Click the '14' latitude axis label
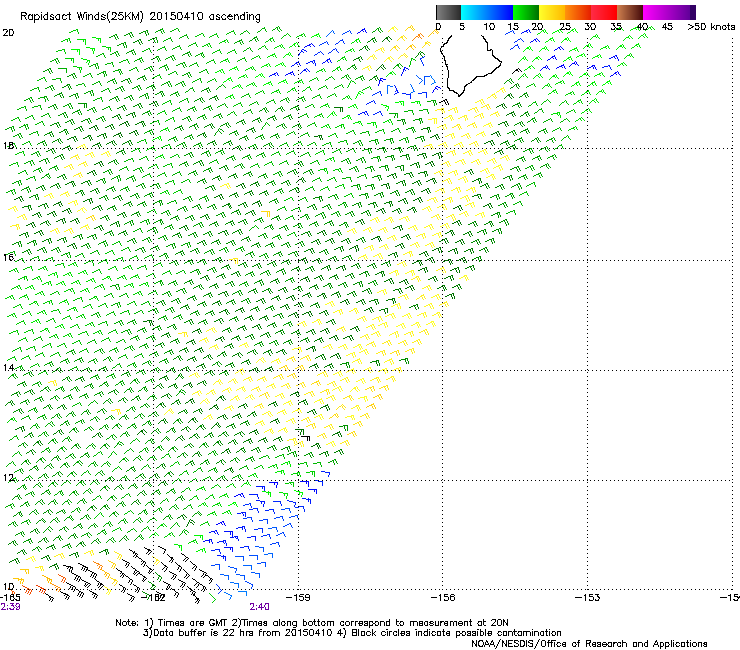740x650 pixels. point(8,368)
